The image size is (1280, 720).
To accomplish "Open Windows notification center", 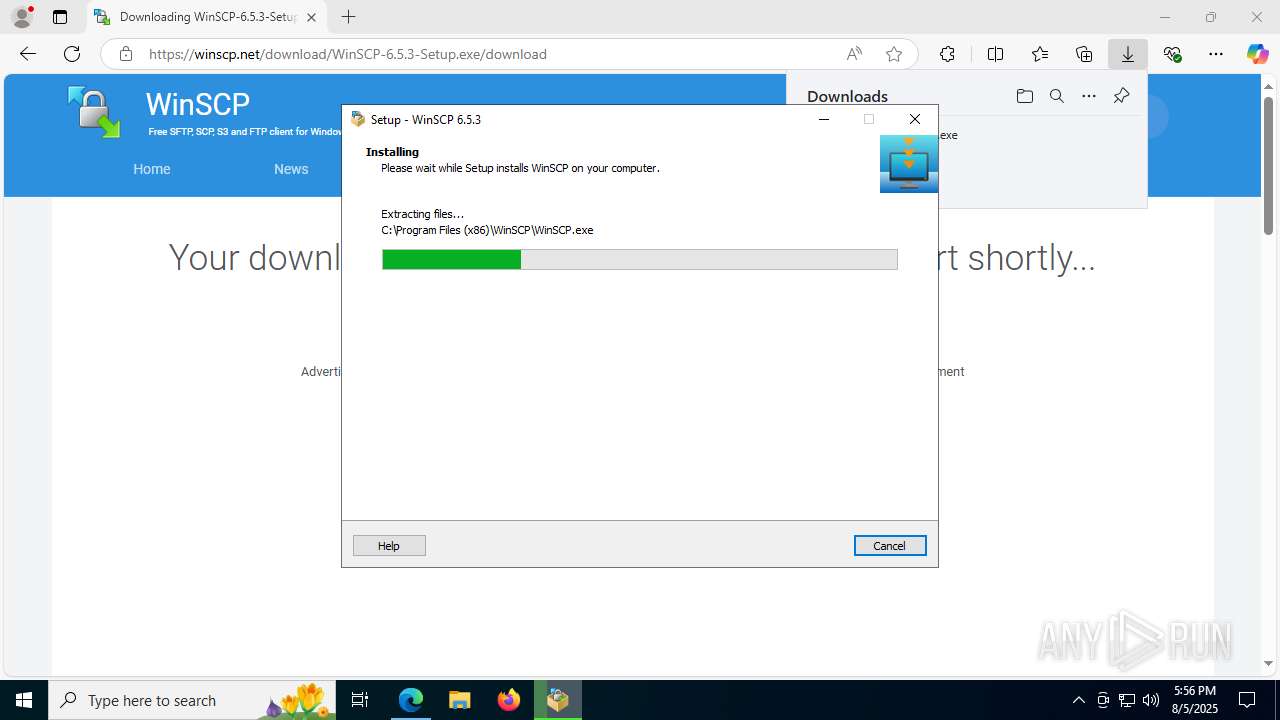I will tap(1248, 700).
